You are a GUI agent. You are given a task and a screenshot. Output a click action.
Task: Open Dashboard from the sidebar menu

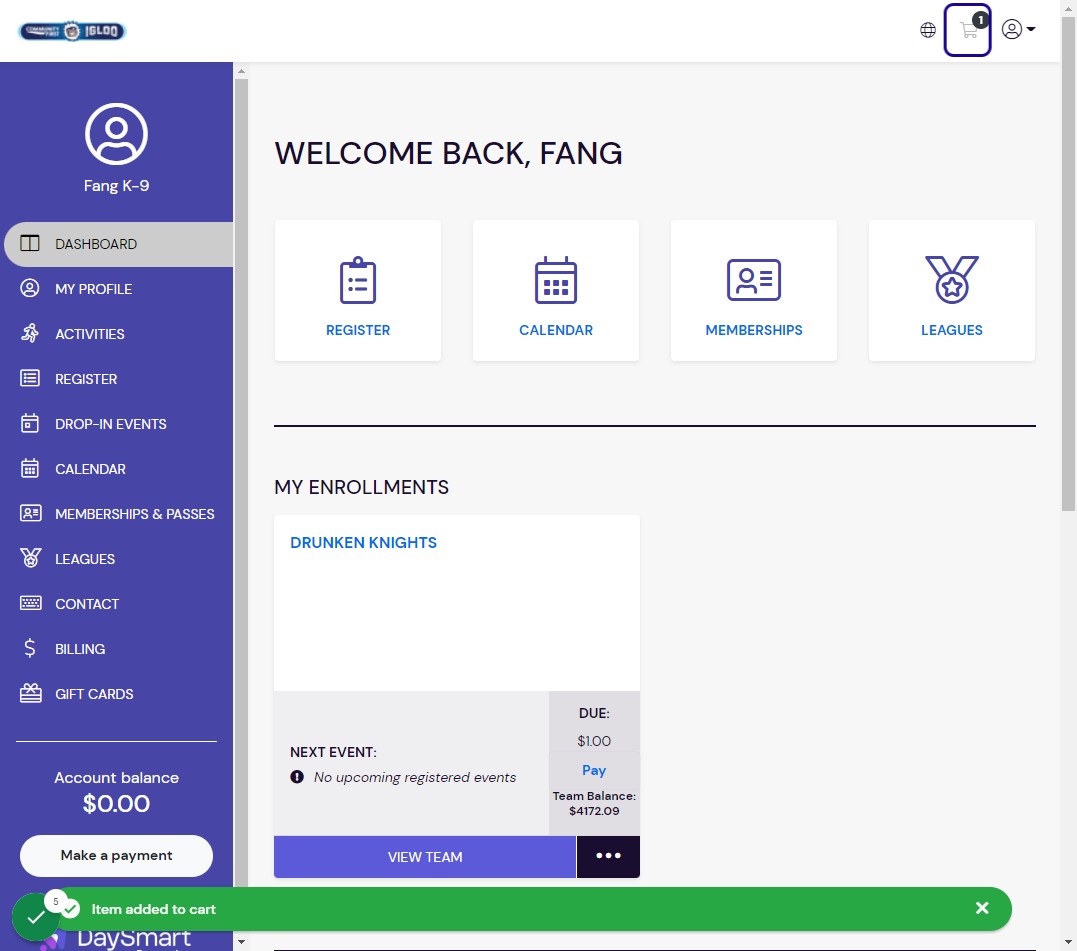(119, 244)
